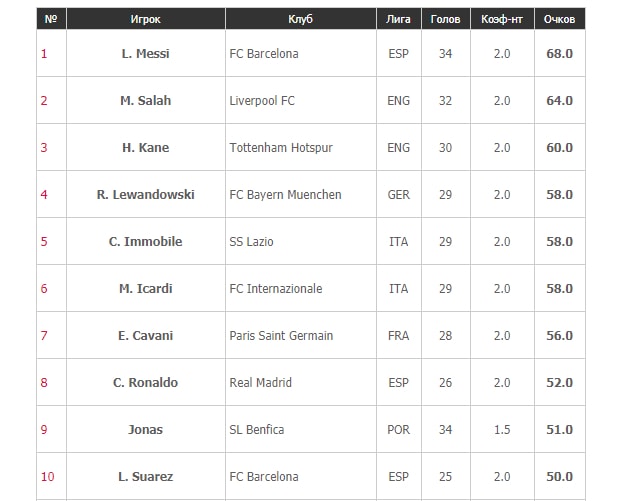Click the Игрок column header

point(145,19)
